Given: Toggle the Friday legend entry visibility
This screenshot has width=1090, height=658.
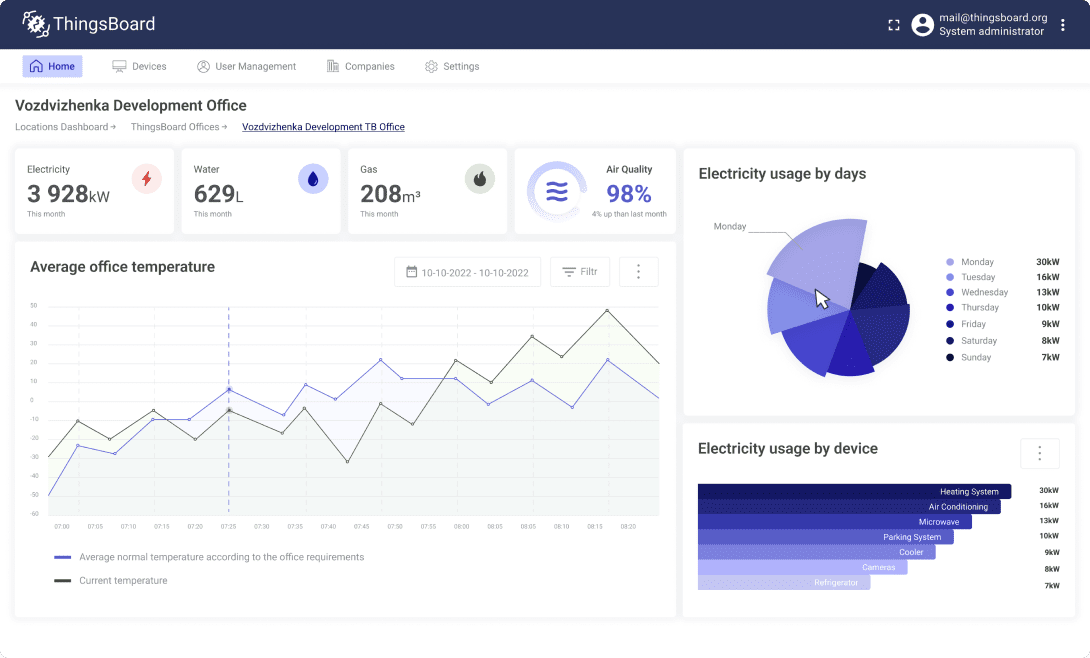Looking at the screenshot, I should (x=974, y=324).
